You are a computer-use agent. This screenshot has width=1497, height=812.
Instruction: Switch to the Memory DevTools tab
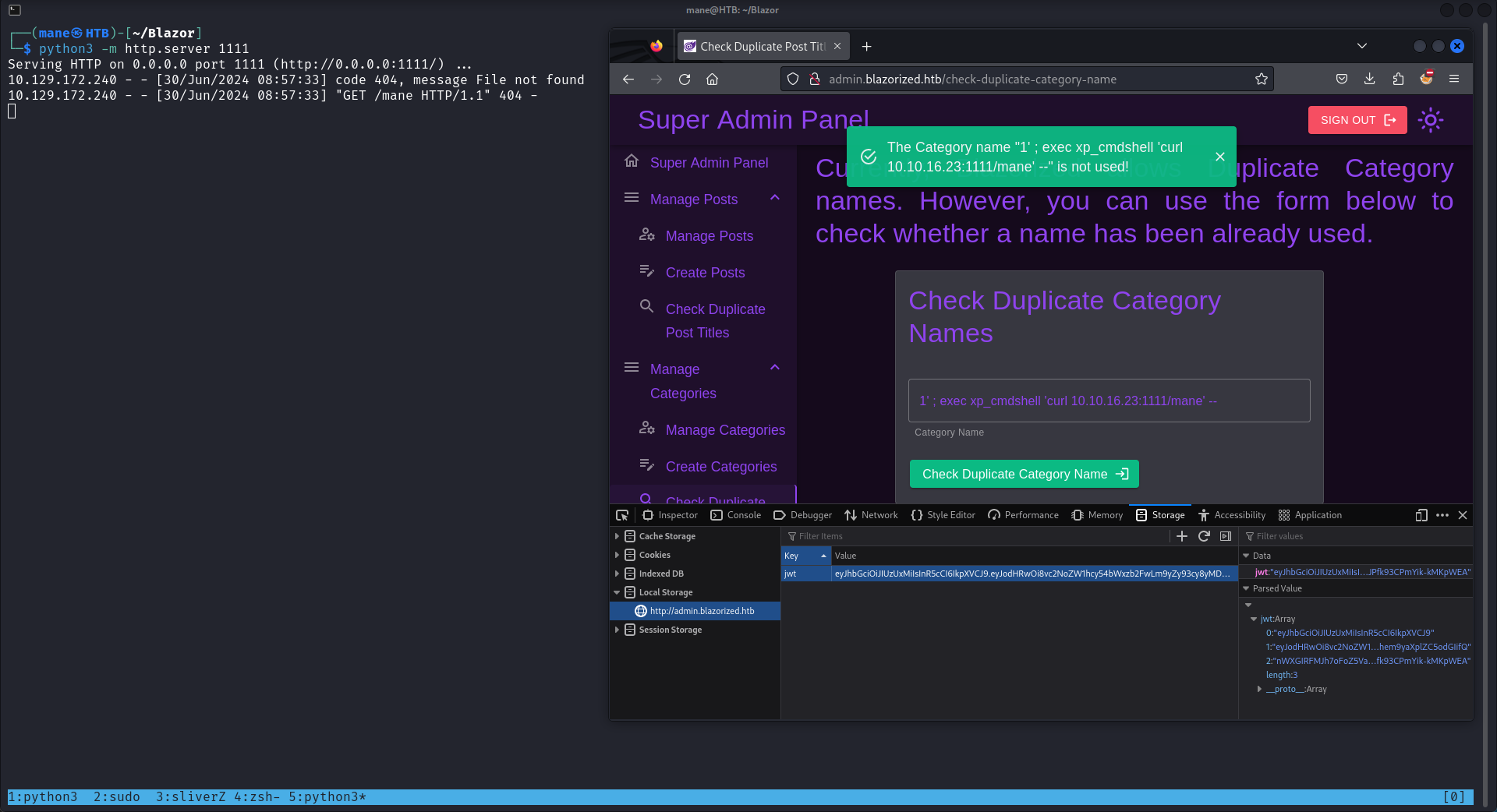(1097, 515)
